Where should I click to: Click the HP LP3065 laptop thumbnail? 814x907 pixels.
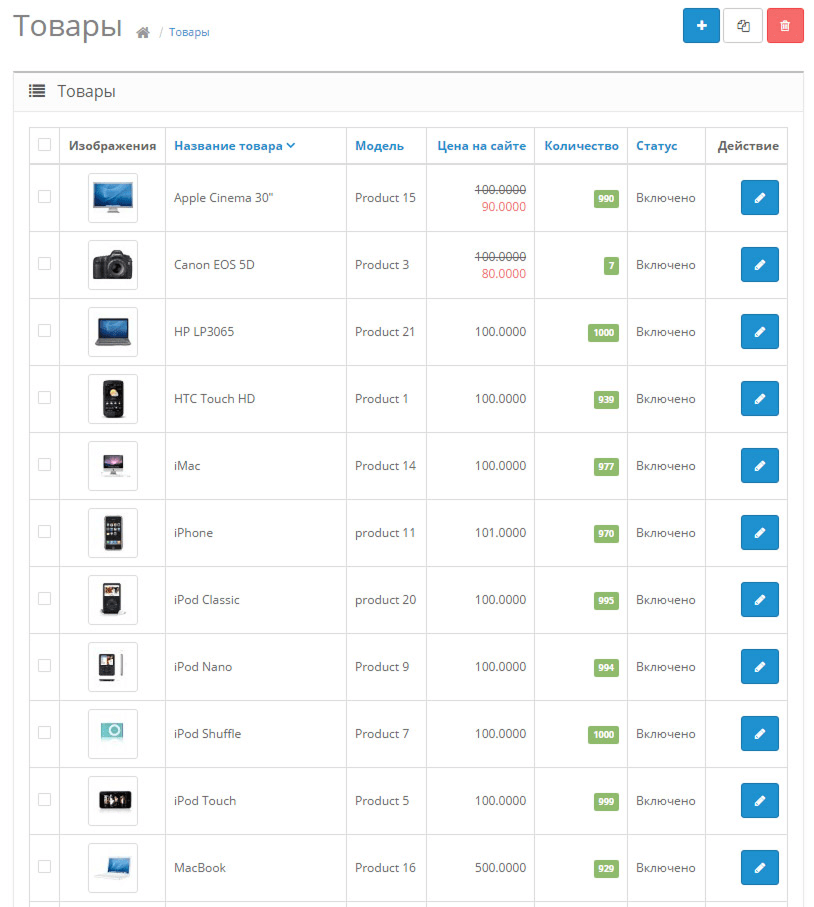[x=113, y=332]
